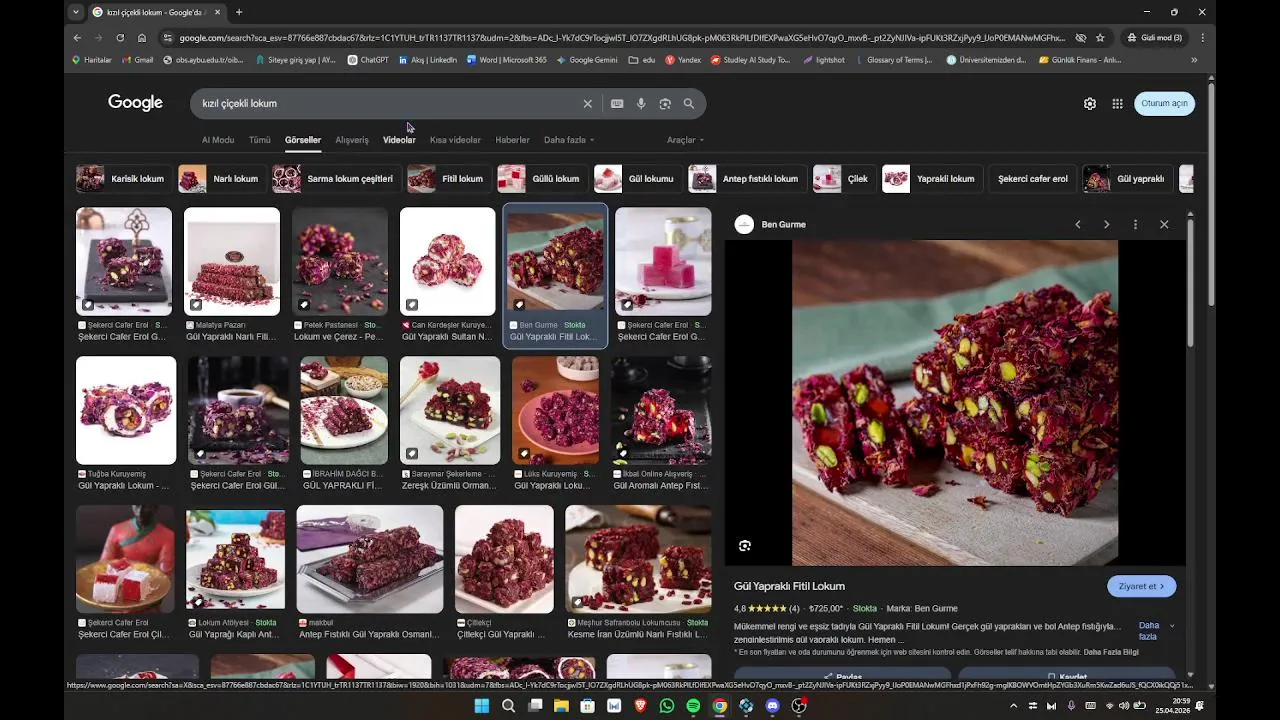The width and height of the screenshot is (1280, 720).
Task: Click the page vertical scrollbar
Action: (1211, 195)
